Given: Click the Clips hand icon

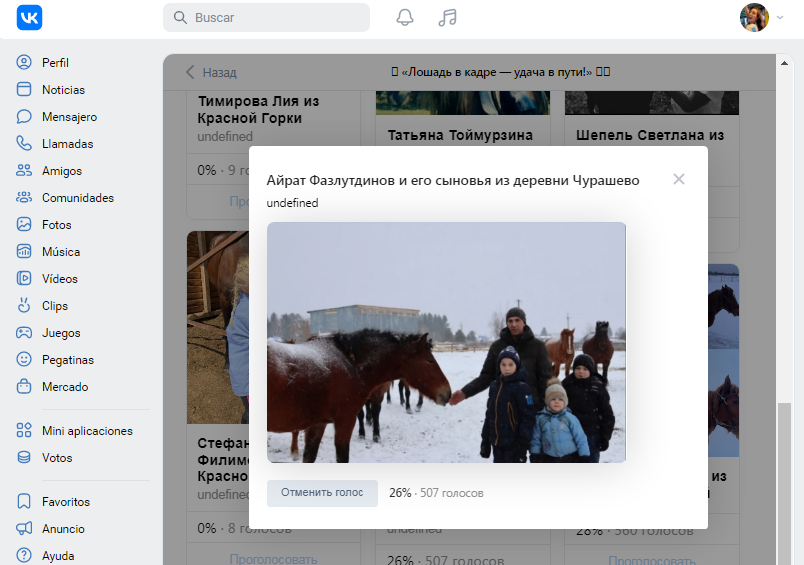Looking at the screenshot, I should 24,305.
